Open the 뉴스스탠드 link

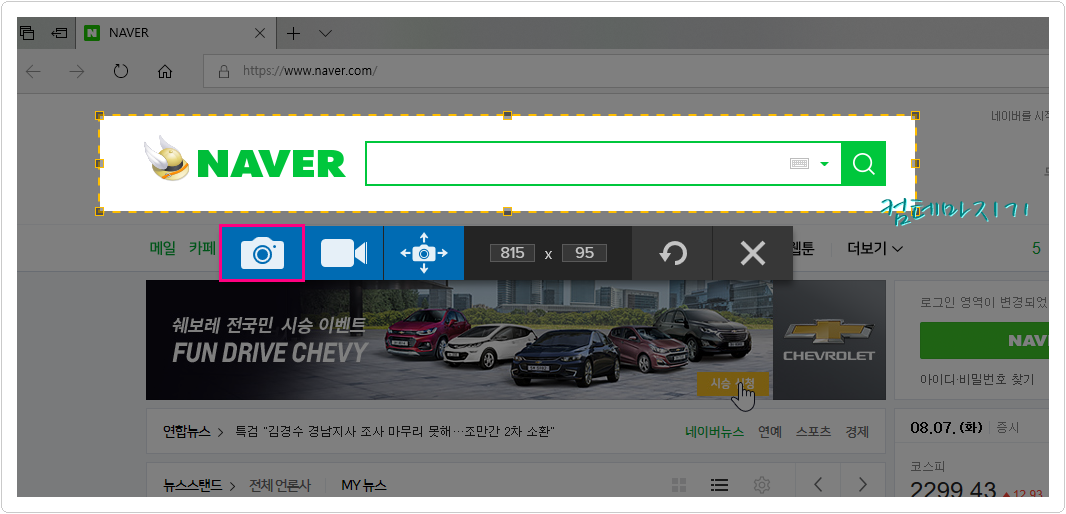192,485
